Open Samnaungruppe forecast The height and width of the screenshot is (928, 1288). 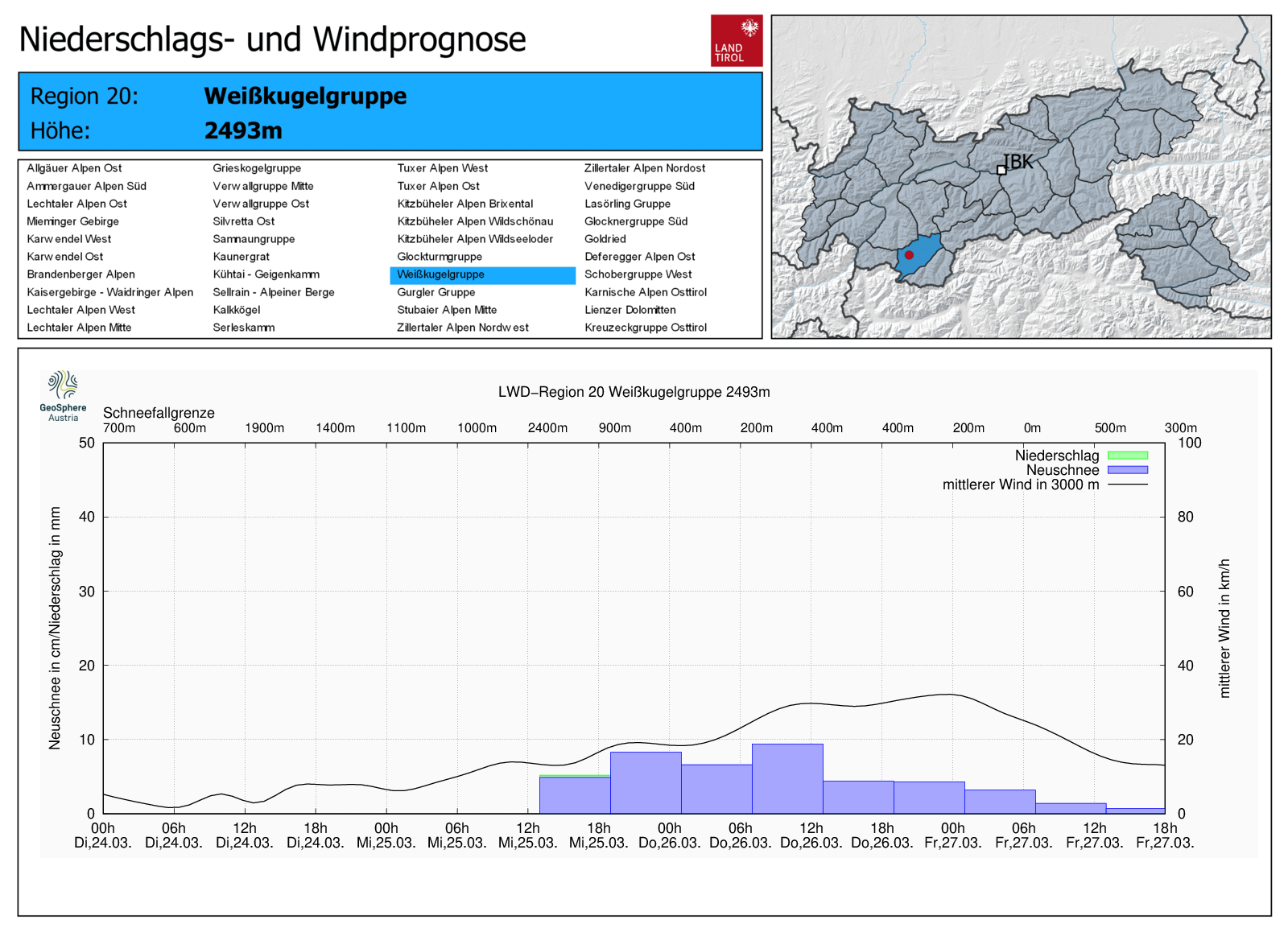click(254, 239)
